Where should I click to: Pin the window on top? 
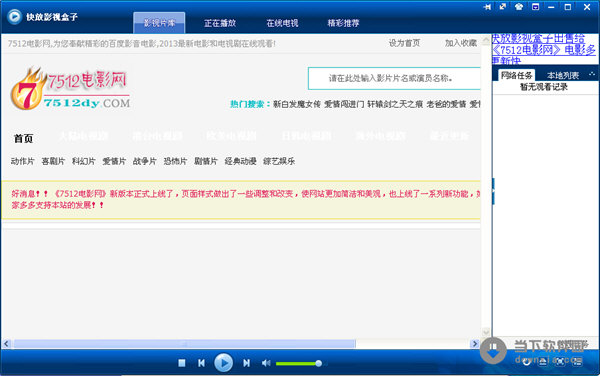[x=487, y=7]
